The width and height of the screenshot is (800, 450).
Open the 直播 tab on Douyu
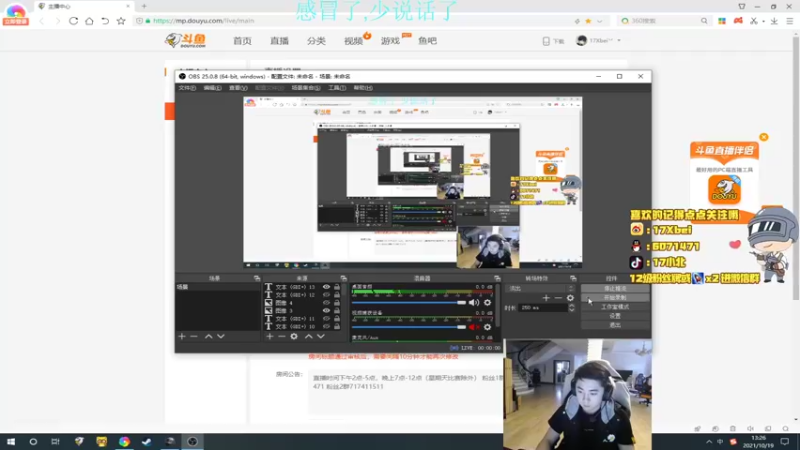(280, 41)
